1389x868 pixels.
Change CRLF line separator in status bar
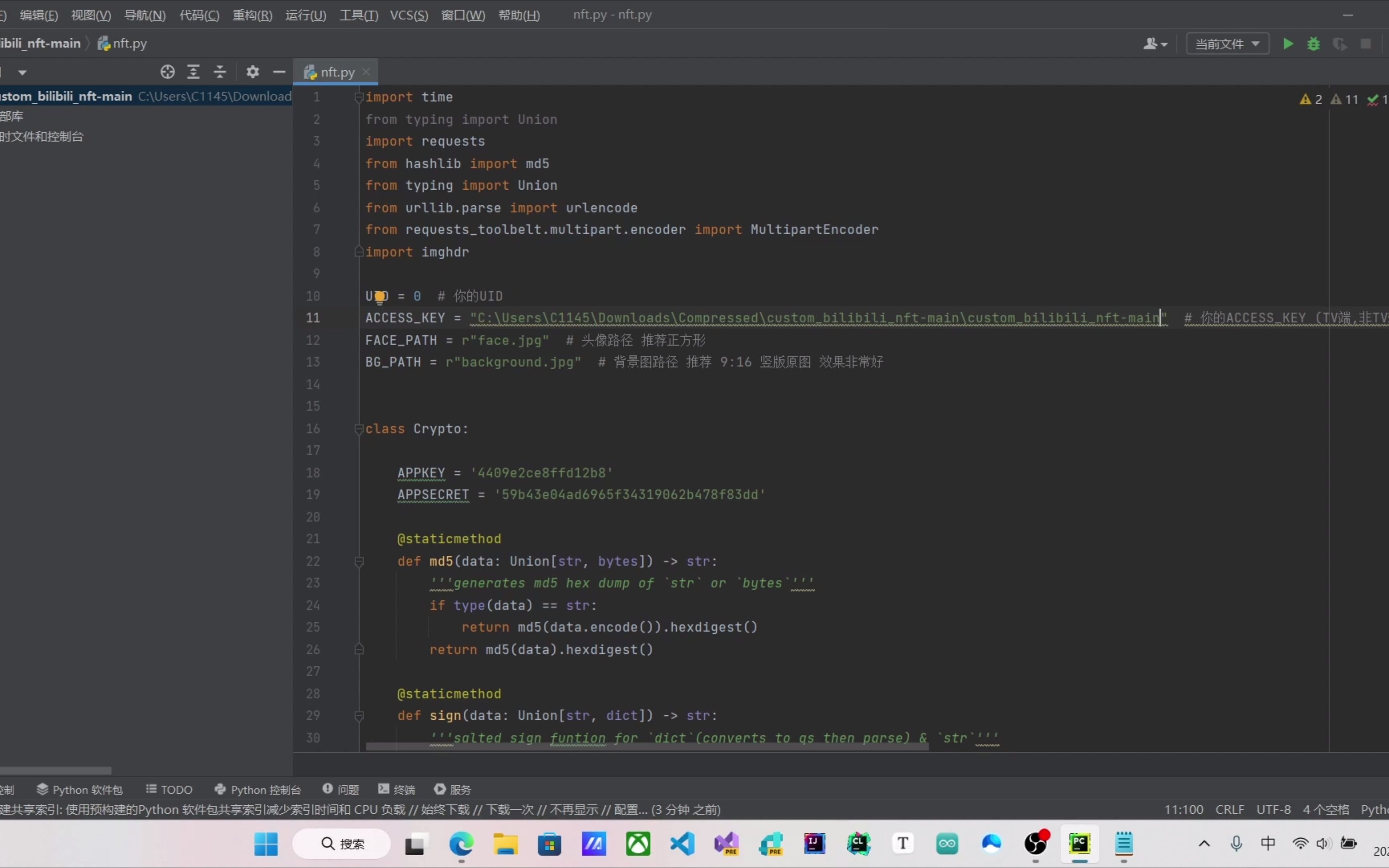(x=1229, y=809)
